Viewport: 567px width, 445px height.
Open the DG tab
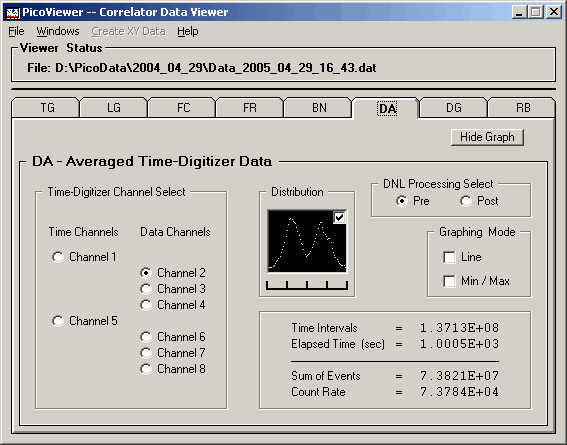(x=453, y=108)
